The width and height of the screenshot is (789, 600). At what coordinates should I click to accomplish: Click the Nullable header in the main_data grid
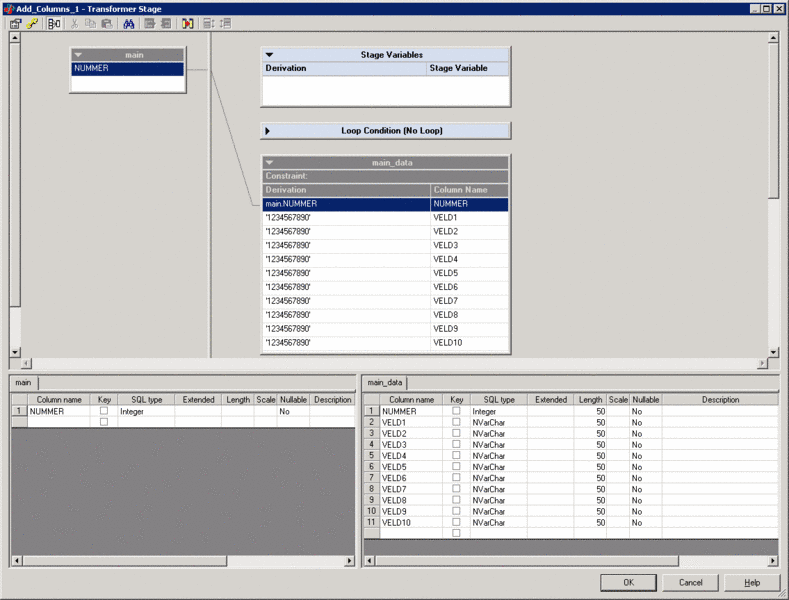(646, 400)
